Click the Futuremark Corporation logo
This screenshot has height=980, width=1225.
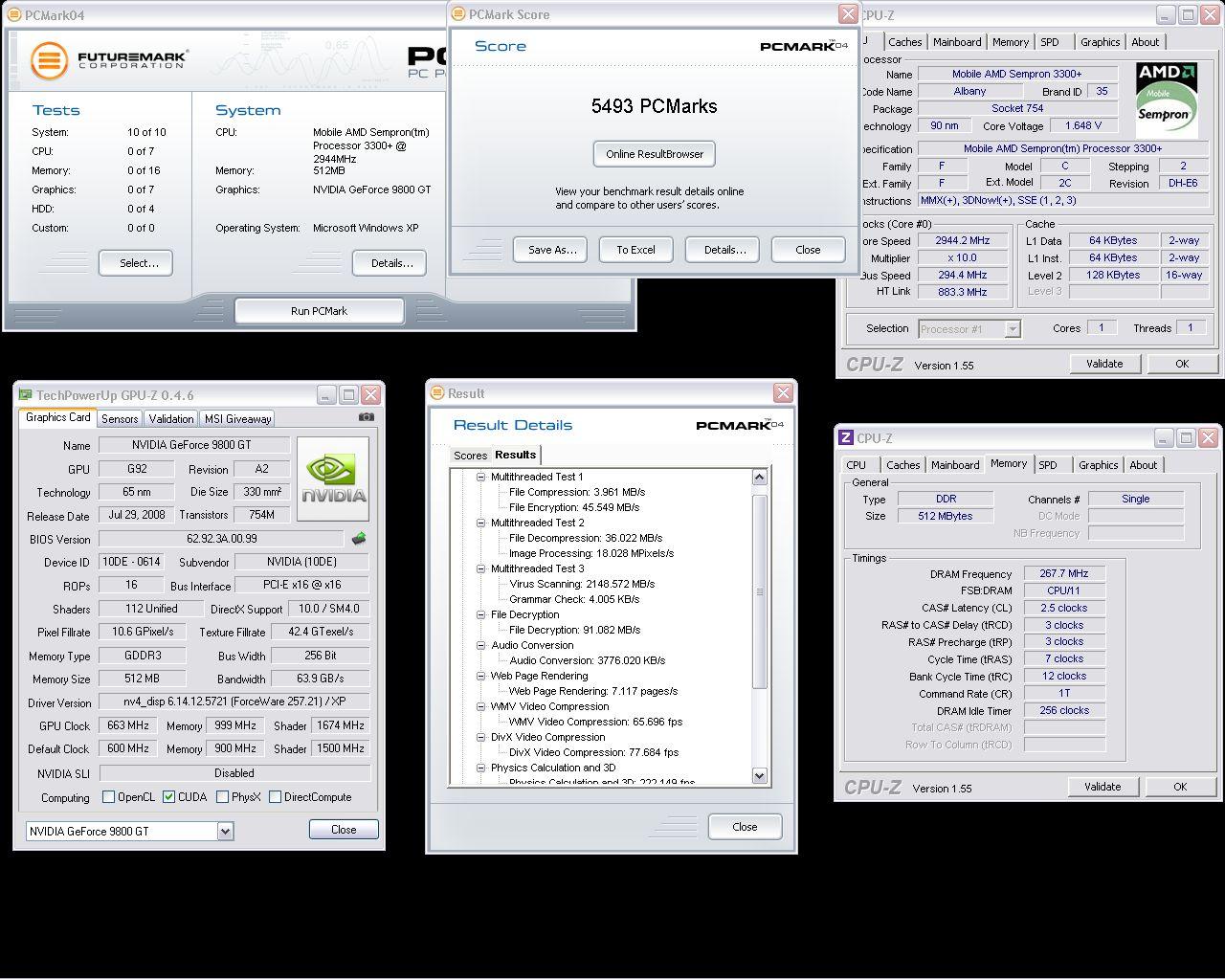[108, 59]
